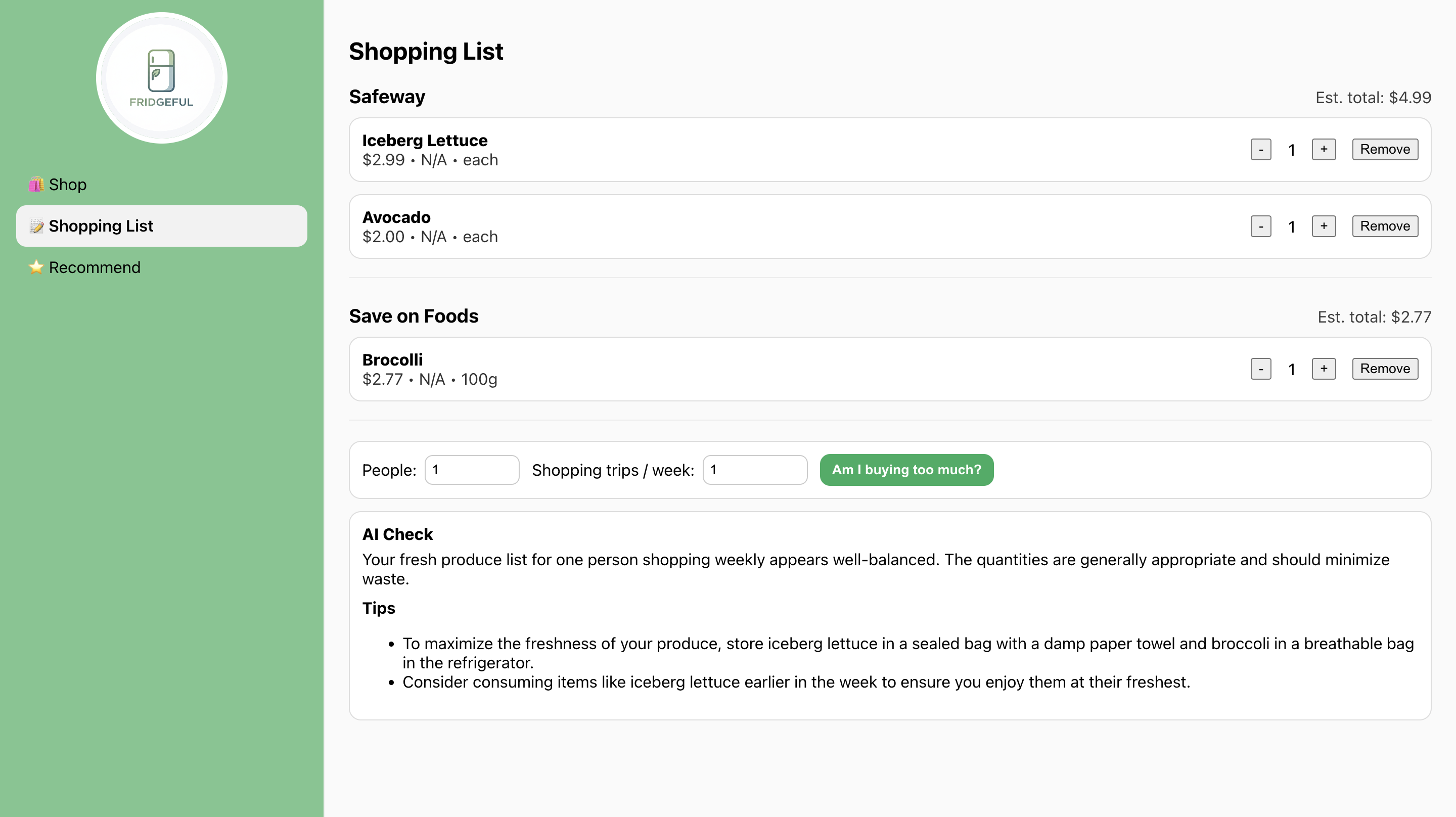The image size is (1456, 817).
Task: Increase Iceberg Lettuce quantity with plus
Action: click(1323, 149)
